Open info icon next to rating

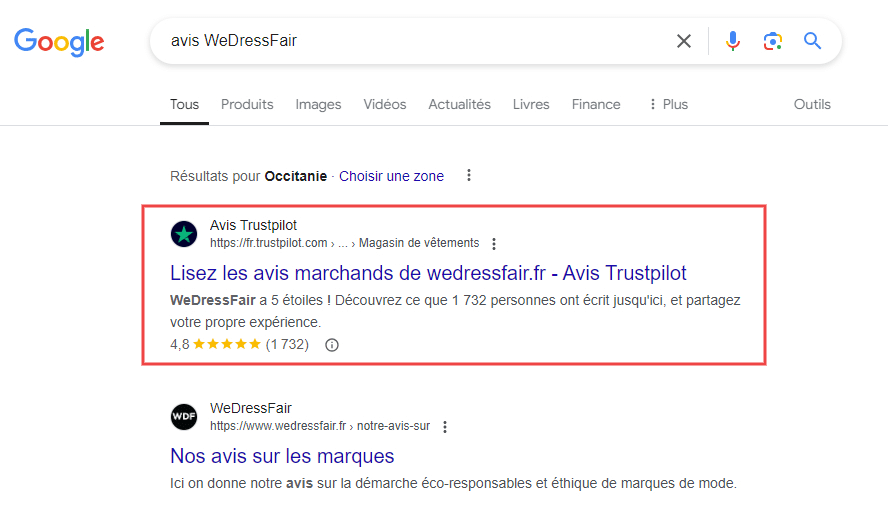pos(332,345)
